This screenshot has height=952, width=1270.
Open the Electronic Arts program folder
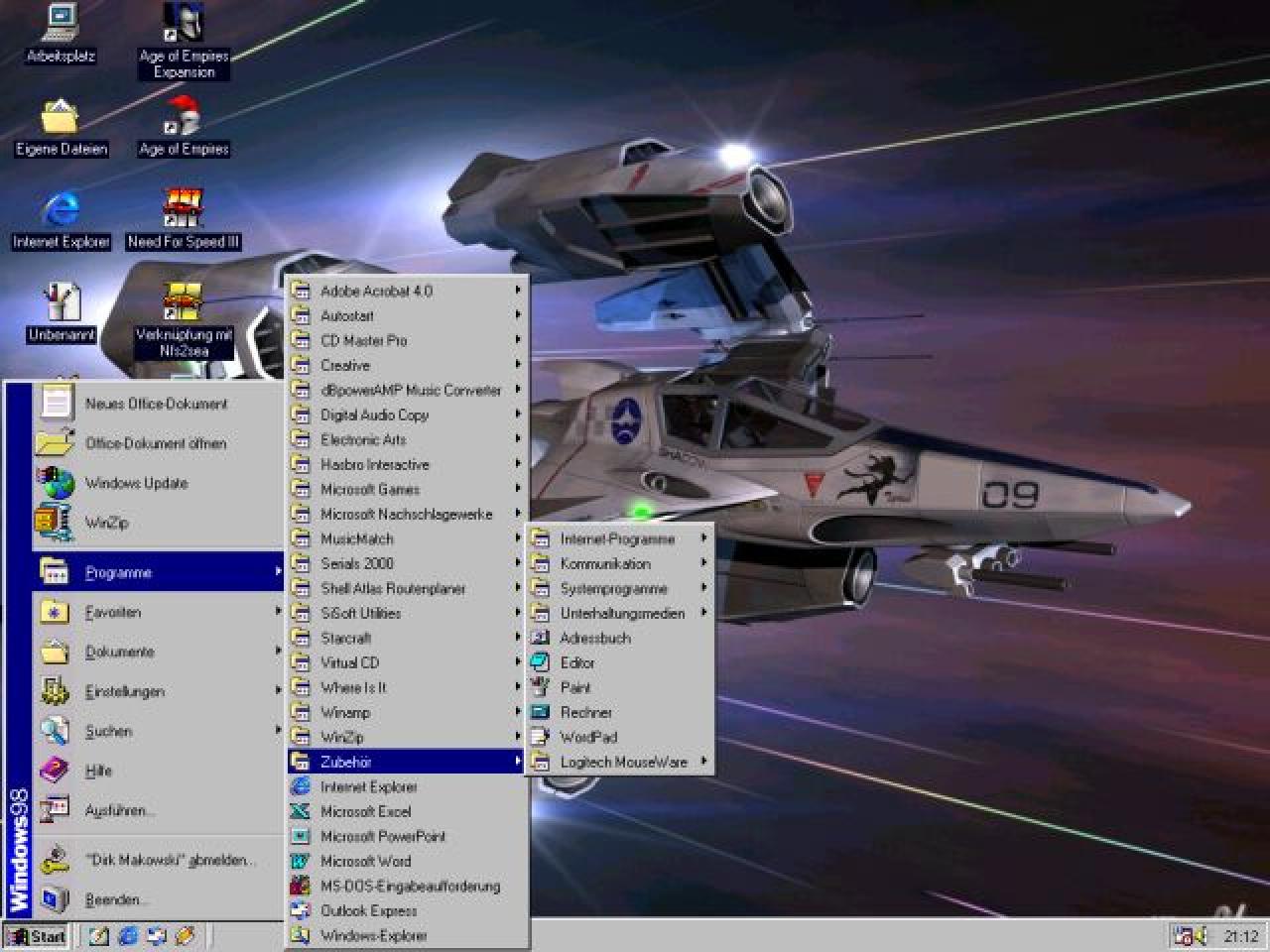tap(407, 439)
